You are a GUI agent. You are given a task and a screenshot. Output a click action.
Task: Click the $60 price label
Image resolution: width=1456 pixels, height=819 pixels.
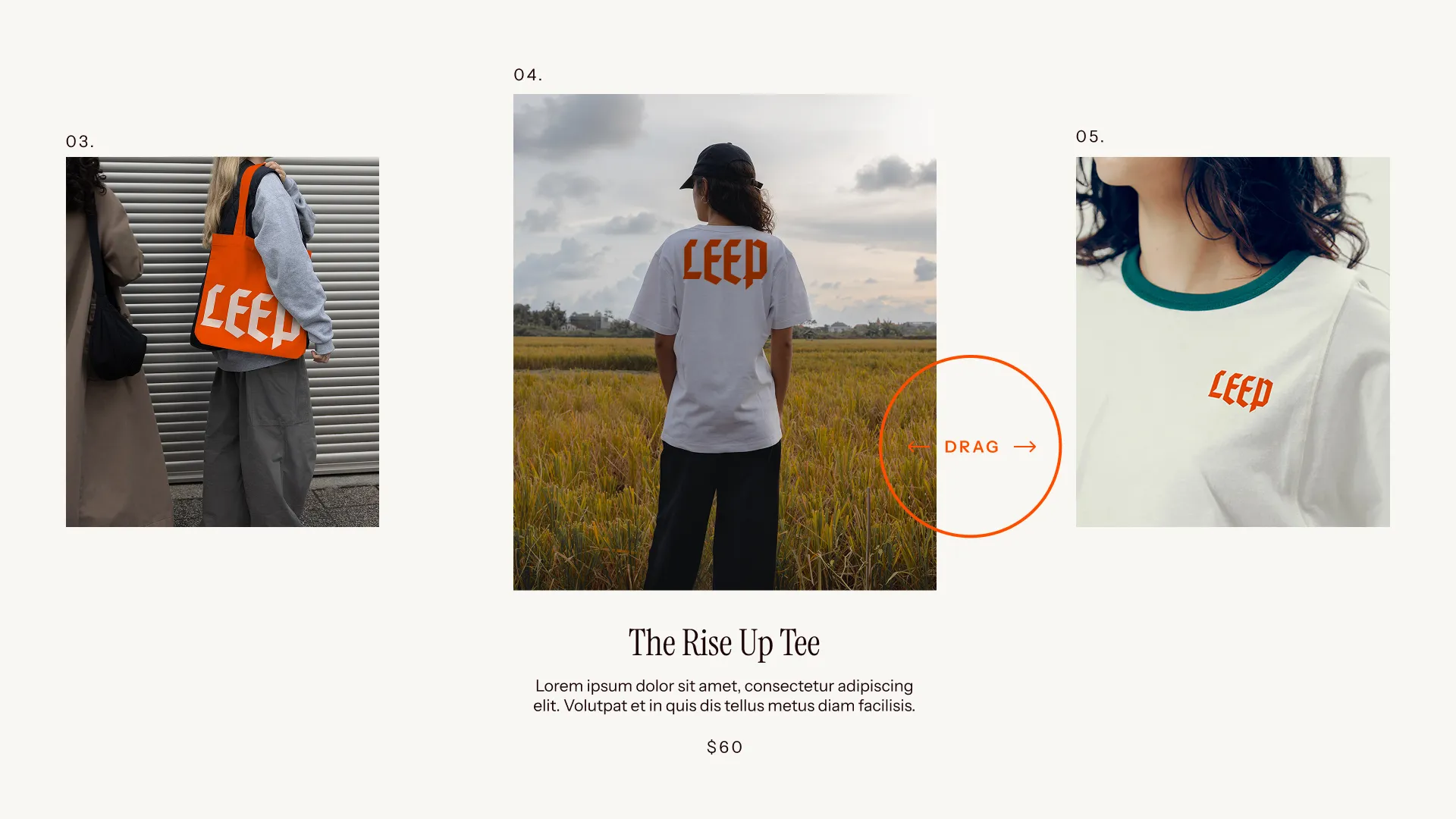(724, 747)
